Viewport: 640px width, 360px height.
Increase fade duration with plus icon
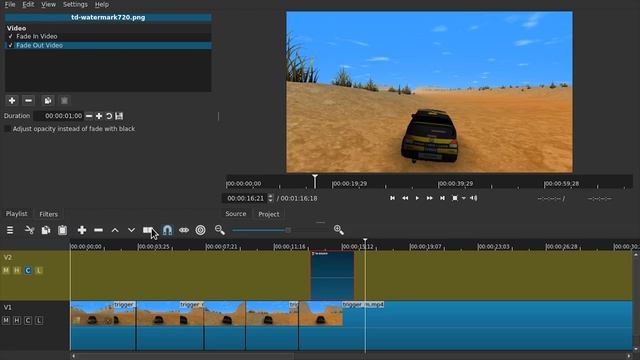[x=99, y=116]
